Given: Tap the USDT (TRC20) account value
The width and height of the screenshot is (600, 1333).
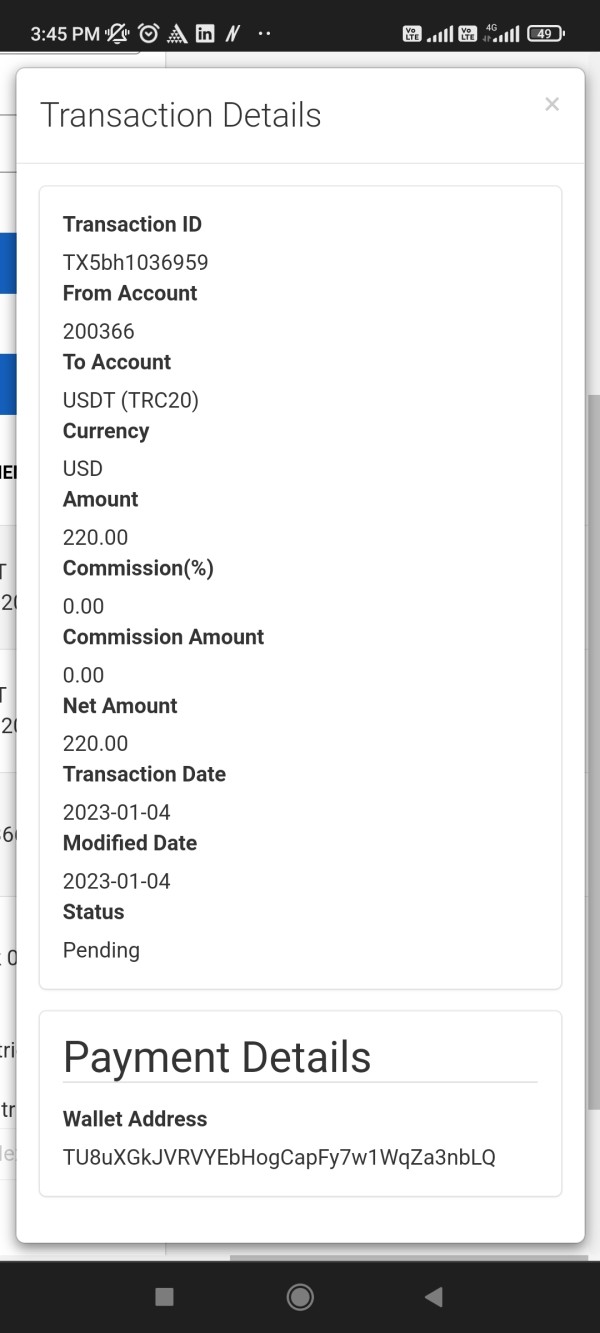Looking at the screenshot, I should click(x=131, y=400).
